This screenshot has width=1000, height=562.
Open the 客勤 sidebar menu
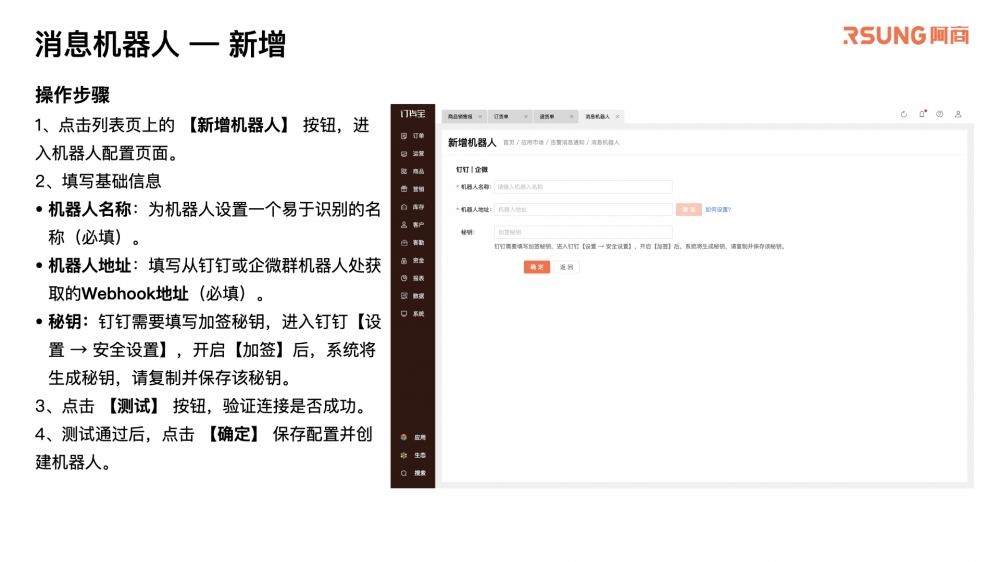[x=413, y=243]
